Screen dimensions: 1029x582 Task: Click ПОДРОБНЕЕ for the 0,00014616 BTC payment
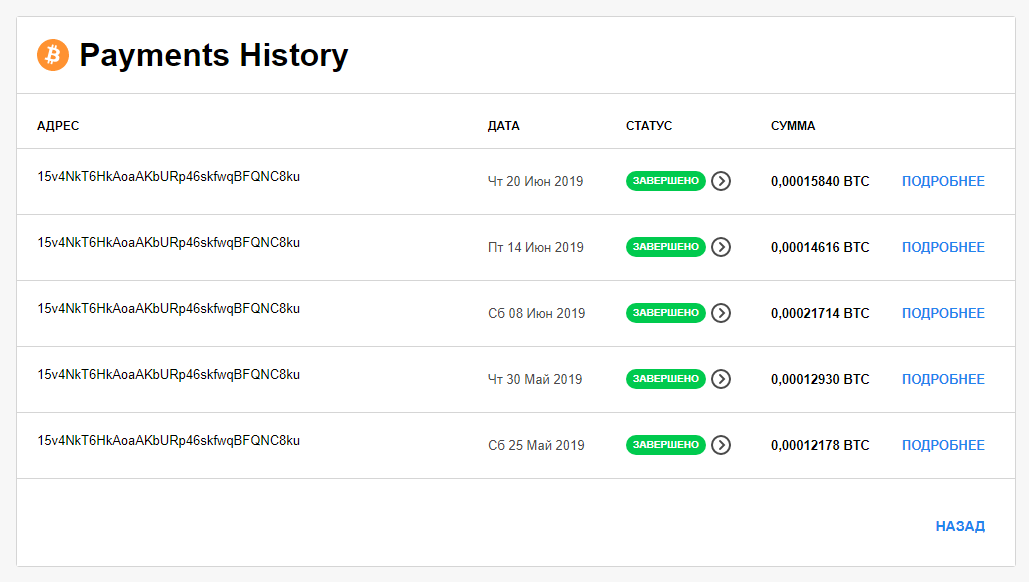[x=943, y=247]
